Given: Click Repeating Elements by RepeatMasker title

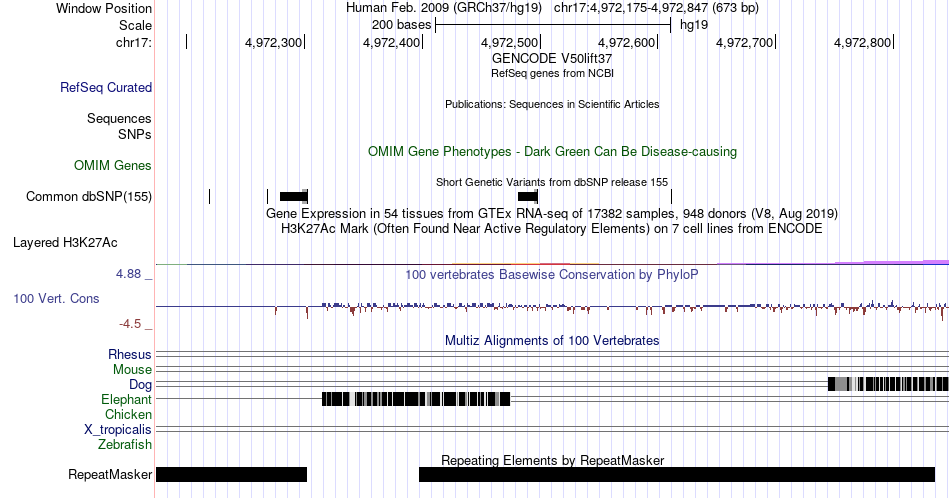Looking at the screenshot, I should point(552,460).
